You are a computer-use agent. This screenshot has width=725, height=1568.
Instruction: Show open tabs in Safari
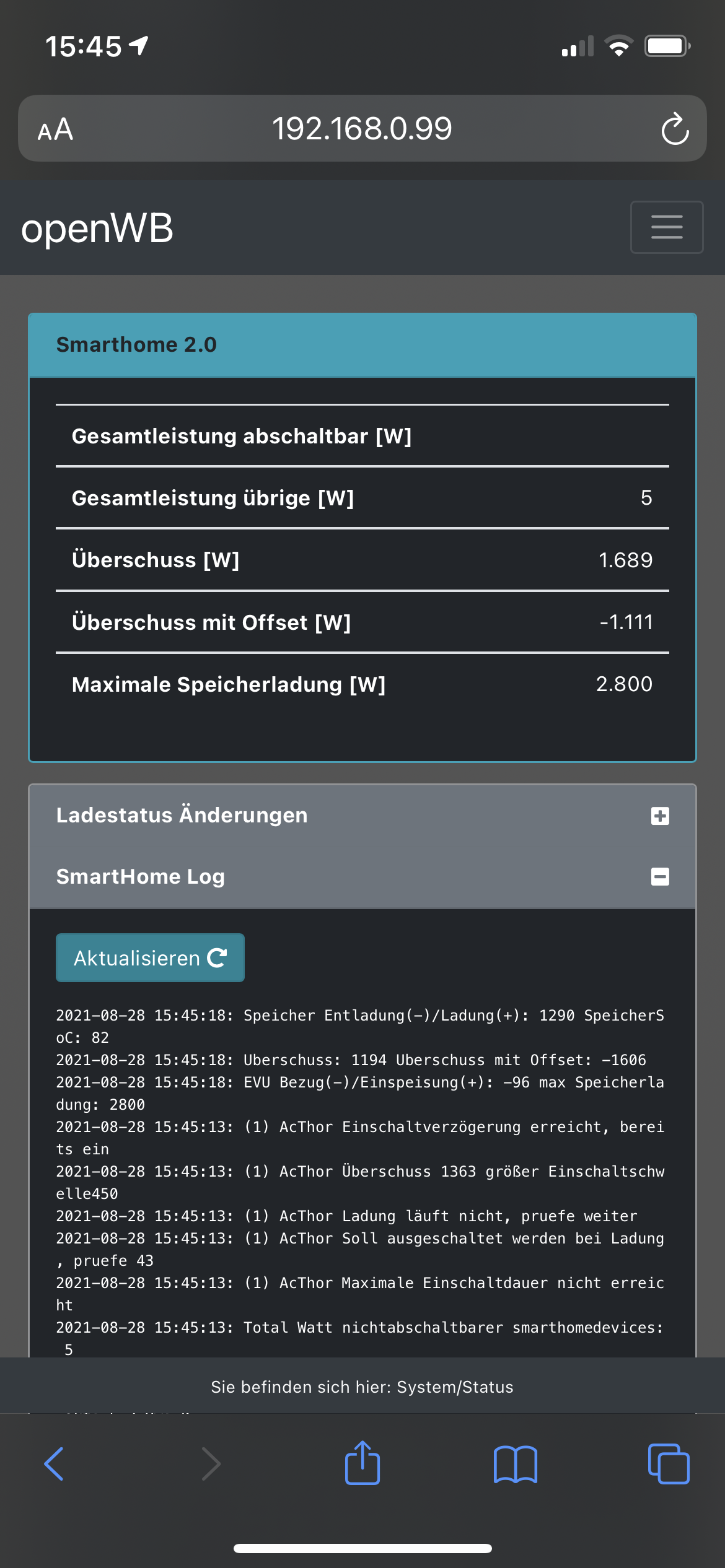pos(668,1465)
